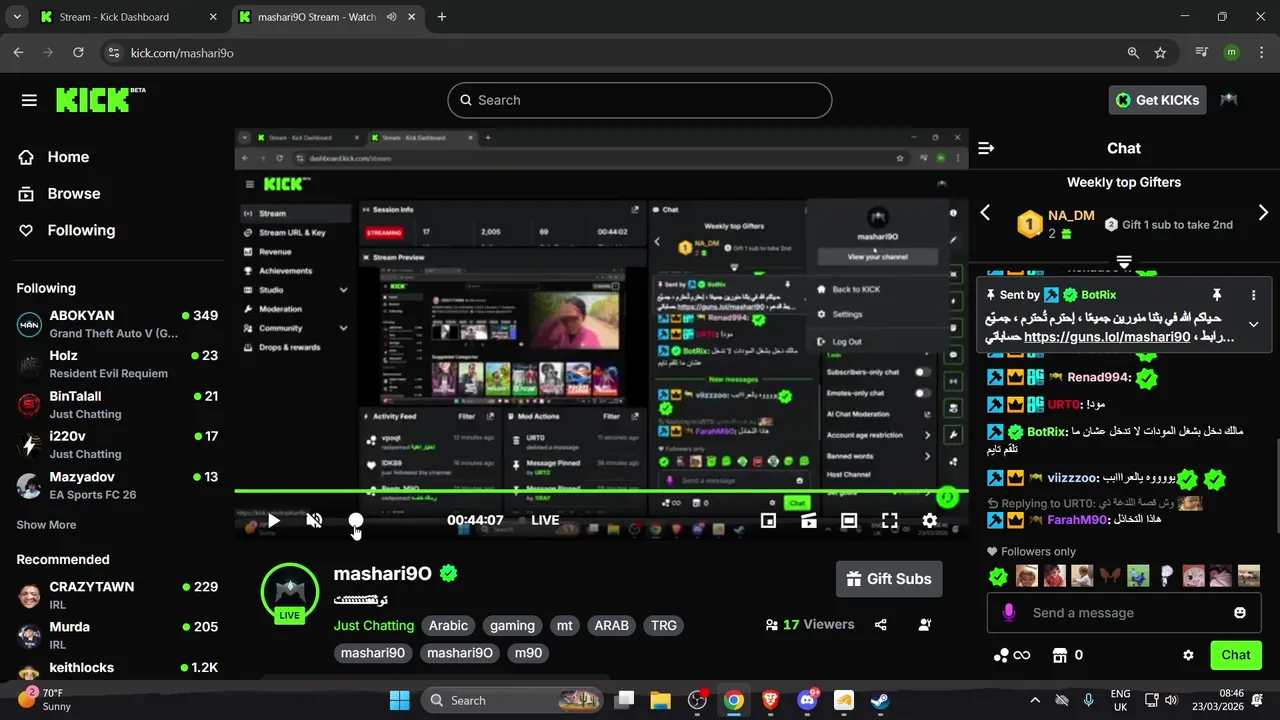
Task: Open Discord from the taskbar
Action: [x=807, y=700]
